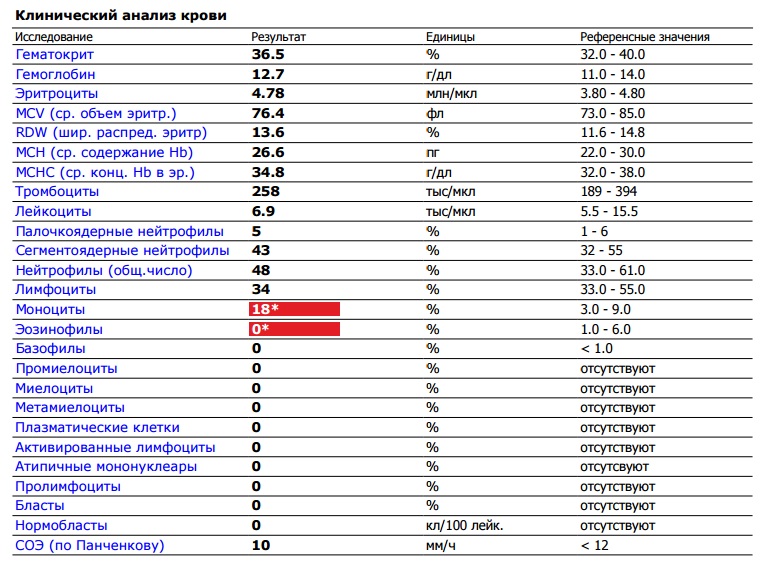Open the Эозинофилы test link

(58, 329)
